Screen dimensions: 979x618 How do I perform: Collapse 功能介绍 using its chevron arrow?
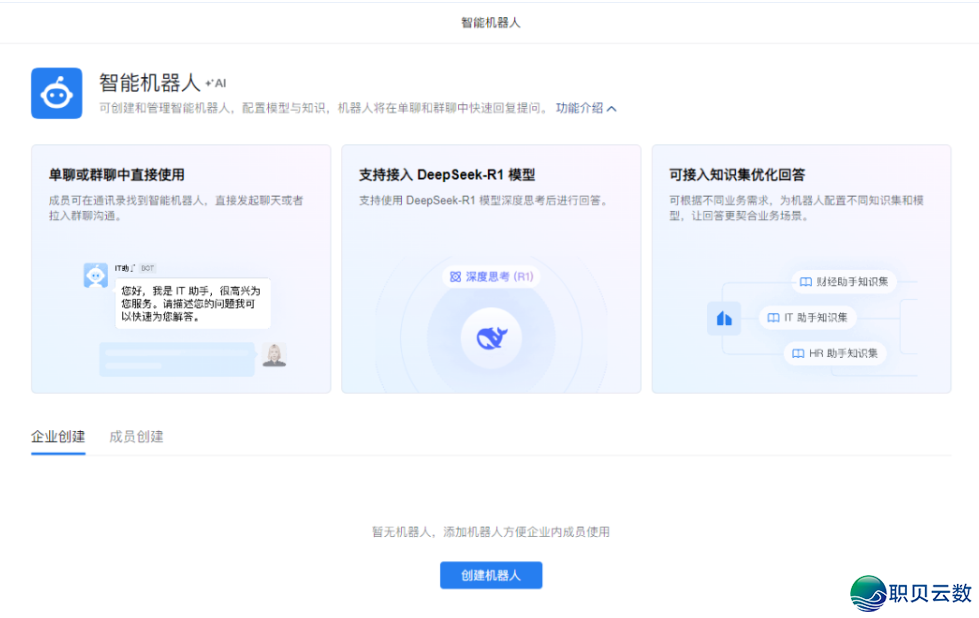pos(610,107)
